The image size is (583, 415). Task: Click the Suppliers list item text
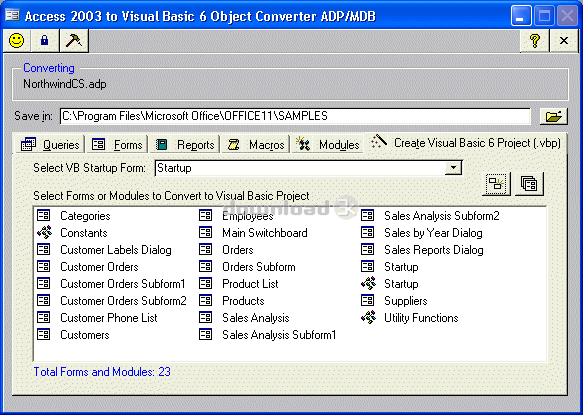click(406, 301)
